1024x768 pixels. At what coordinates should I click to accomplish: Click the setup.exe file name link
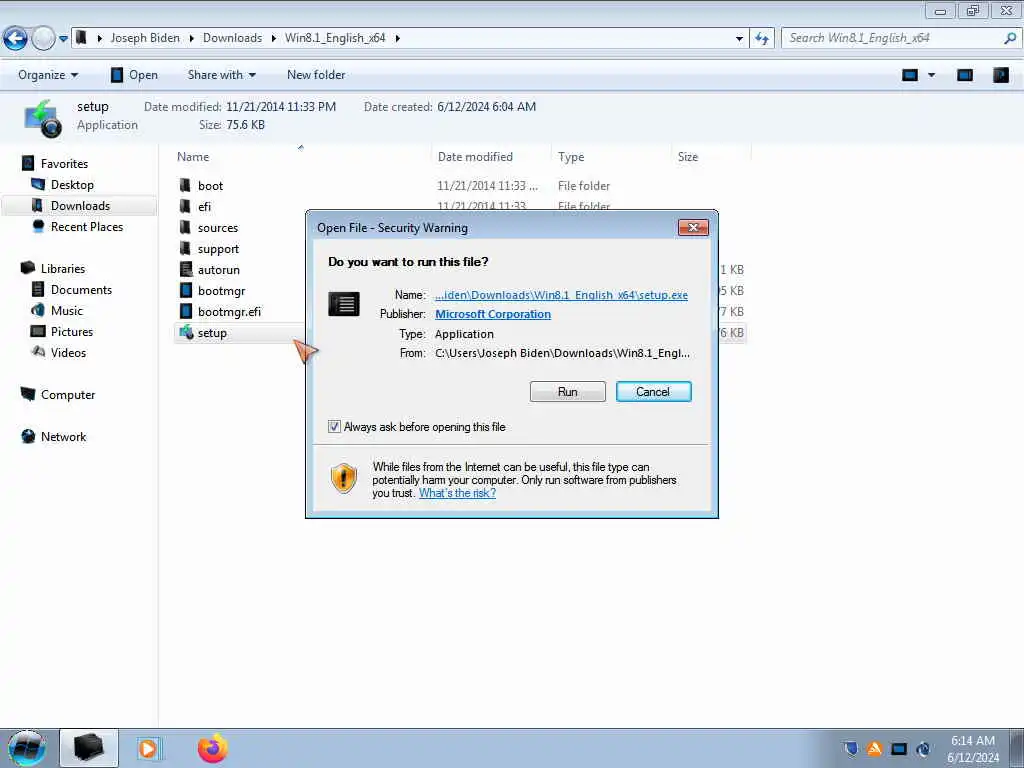pyautogui.click(x=562, y=295)
